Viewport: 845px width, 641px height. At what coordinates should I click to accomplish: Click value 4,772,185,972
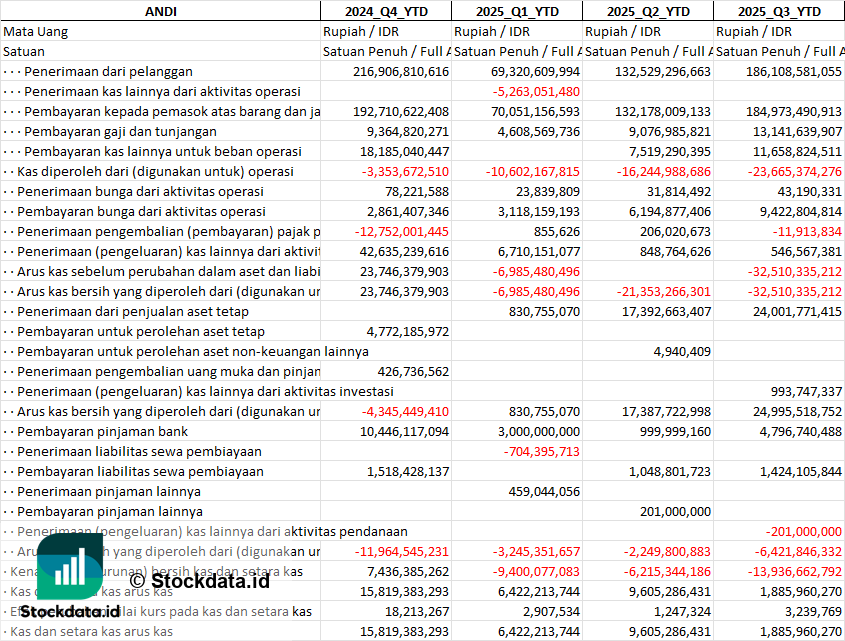point(407,332)
